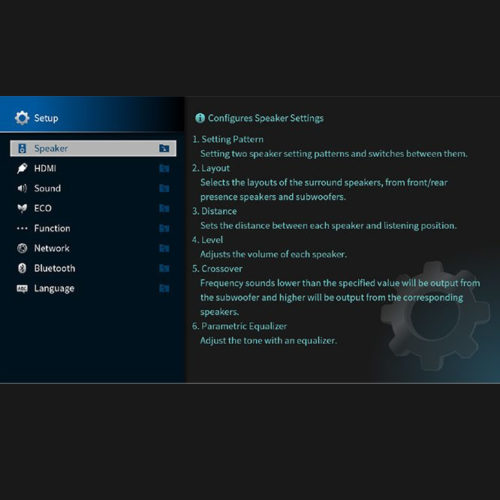500x500 pixels.
Task: Expand the Sound submenu folder
Action: coord(164,188)
